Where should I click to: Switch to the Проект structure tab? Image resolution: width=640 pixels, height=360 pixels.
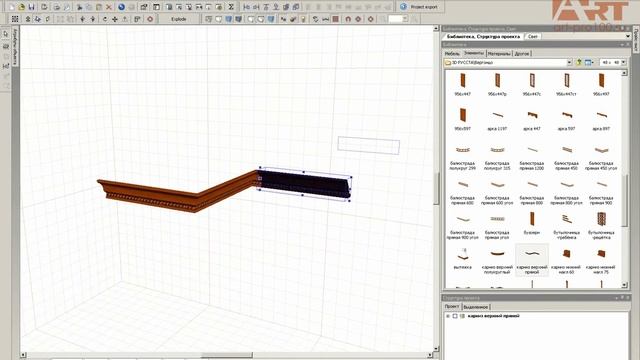[452, 307]
